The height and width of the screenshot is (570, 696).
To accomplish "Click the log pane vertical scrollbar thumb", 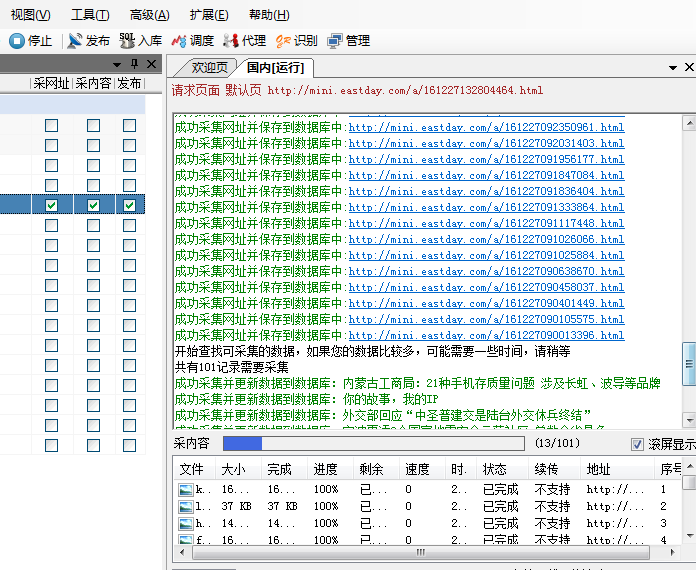I will [x=689, y=364].
